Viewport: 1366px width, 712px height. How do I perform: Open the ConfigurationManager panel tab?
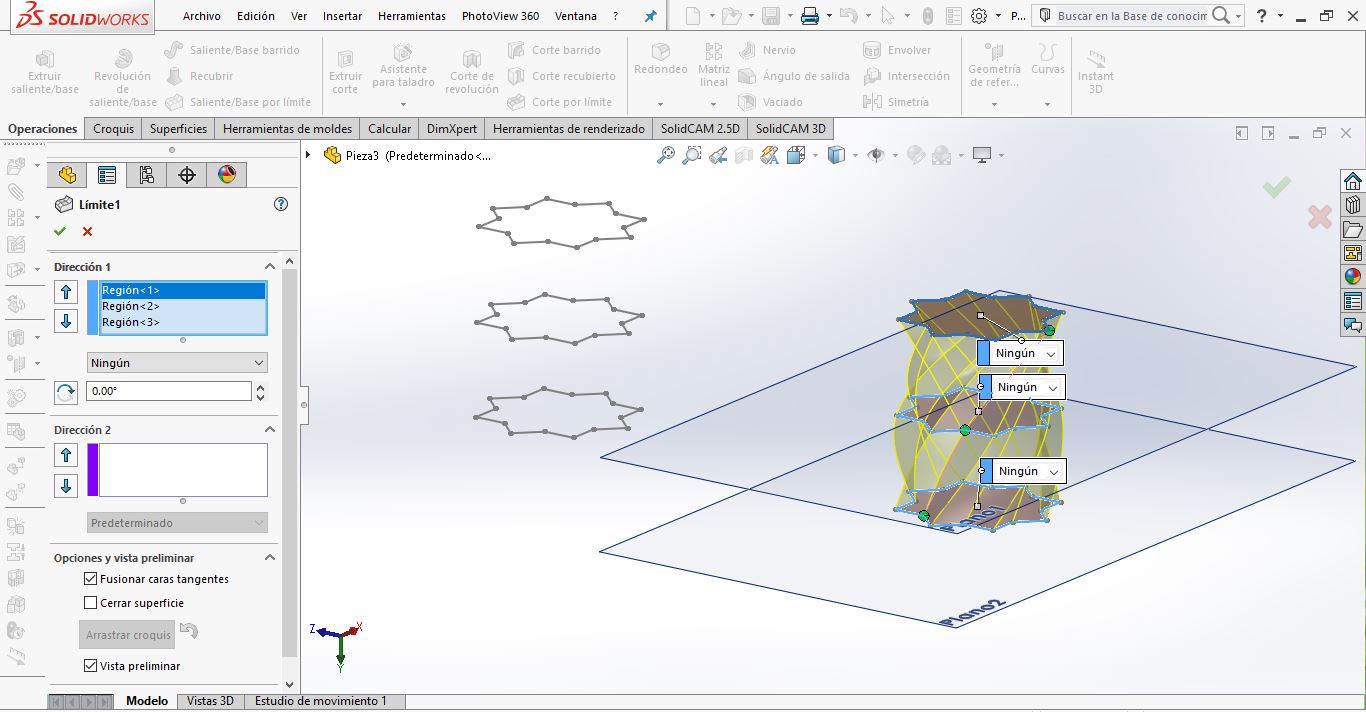(147, 175)
